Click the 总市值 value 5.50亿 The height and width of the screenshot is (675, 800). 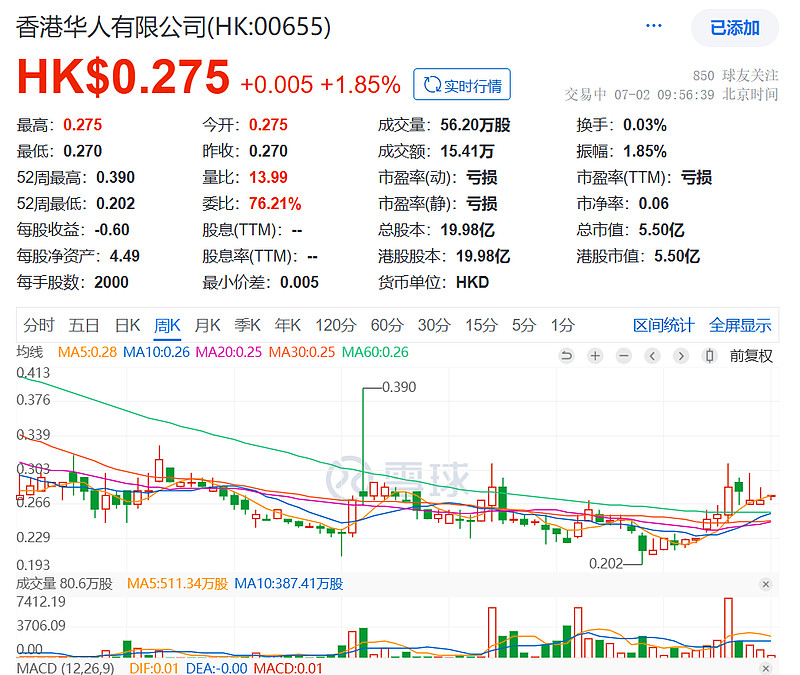coord(661,230)
